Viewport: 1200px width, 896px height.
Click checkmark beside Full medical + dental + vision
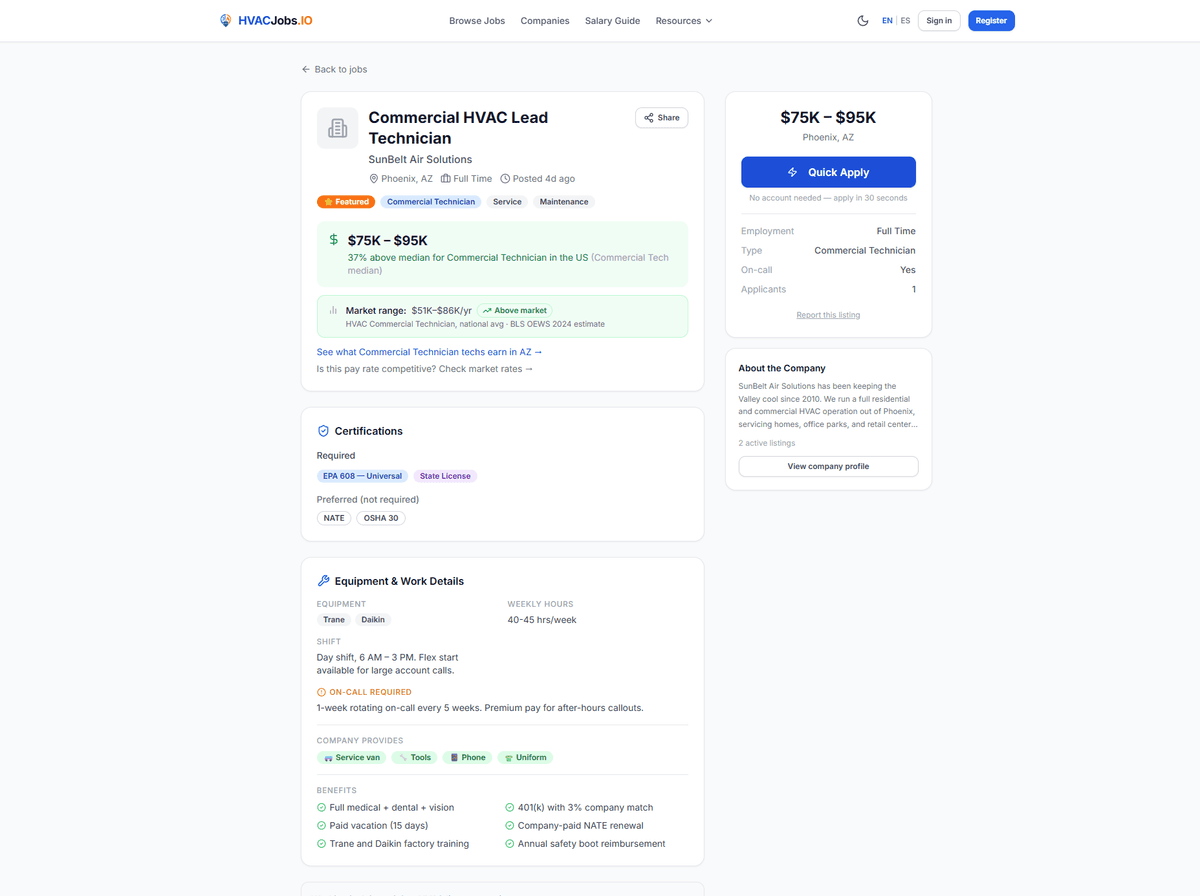click(321, 808)
